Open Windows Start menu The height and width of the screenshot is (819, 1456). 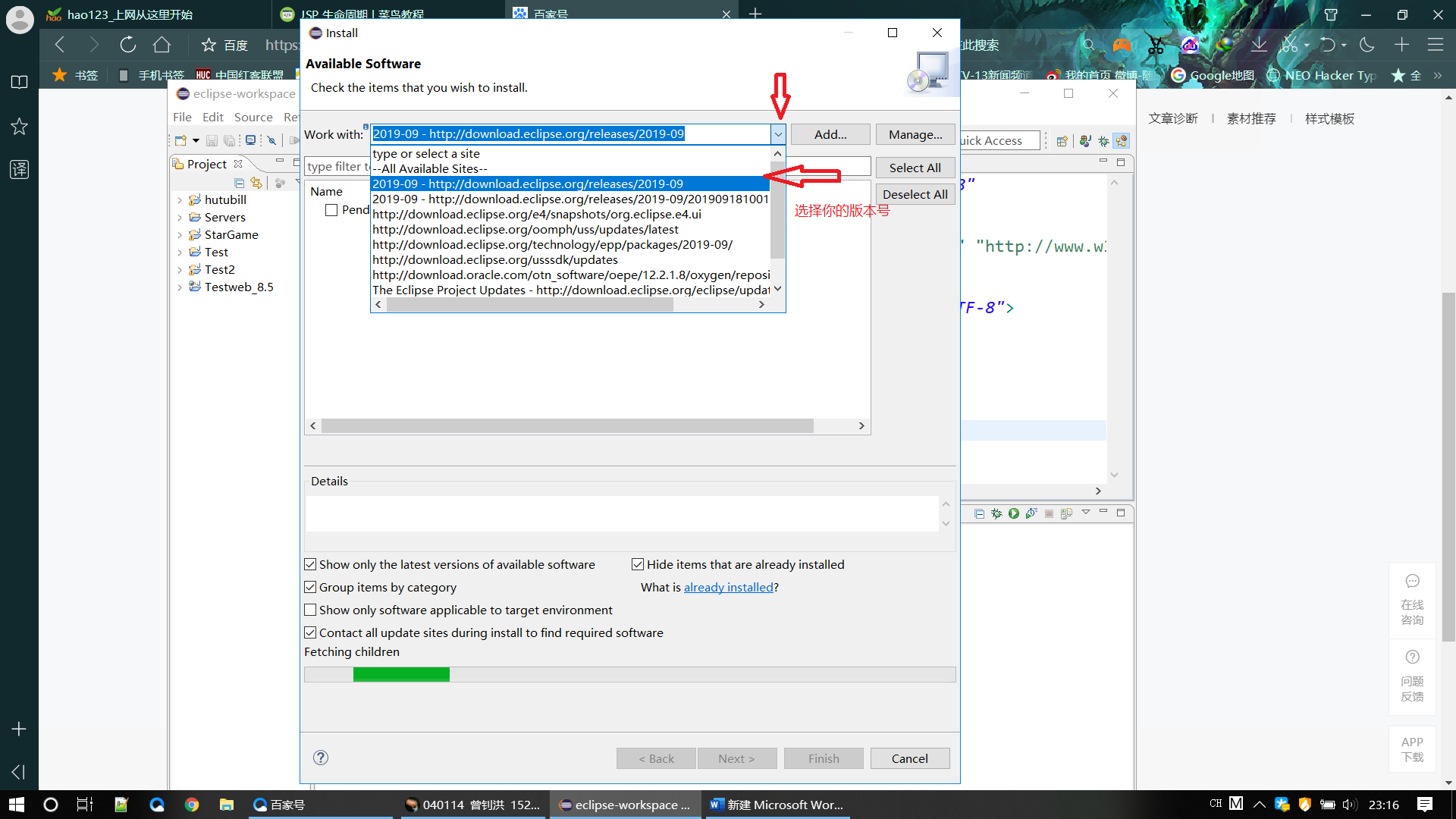(x=16, y=805)
